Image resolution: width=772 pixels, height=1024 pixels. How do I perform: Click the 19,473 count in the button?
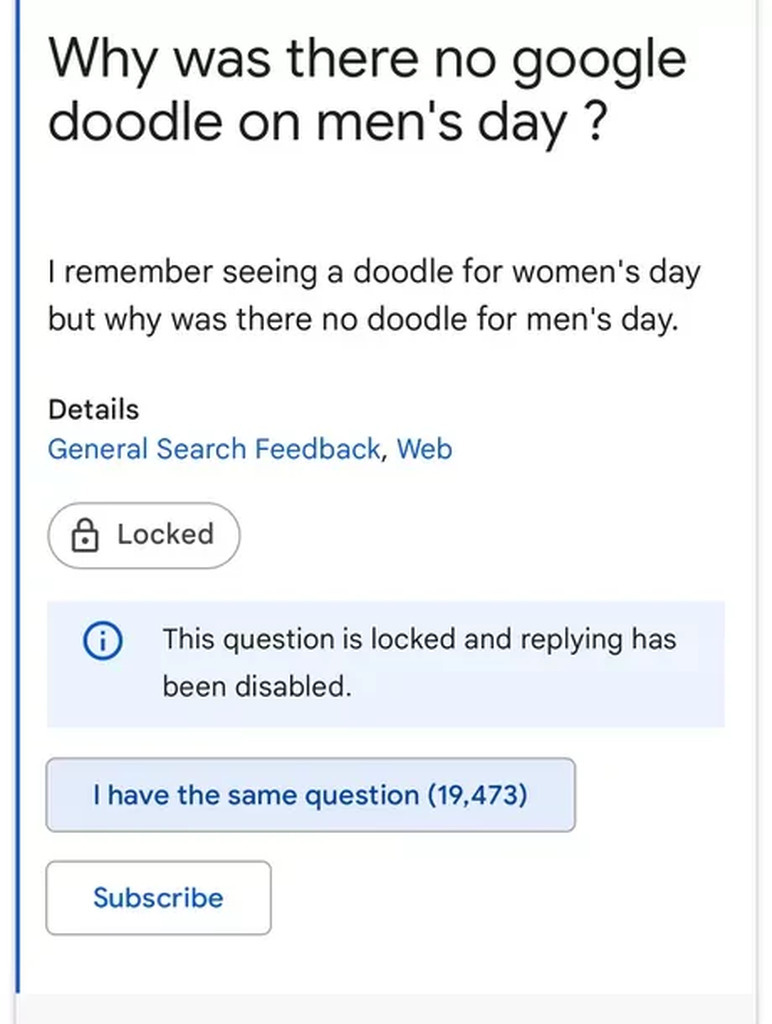pyautogui.click(x=477, y=796)
